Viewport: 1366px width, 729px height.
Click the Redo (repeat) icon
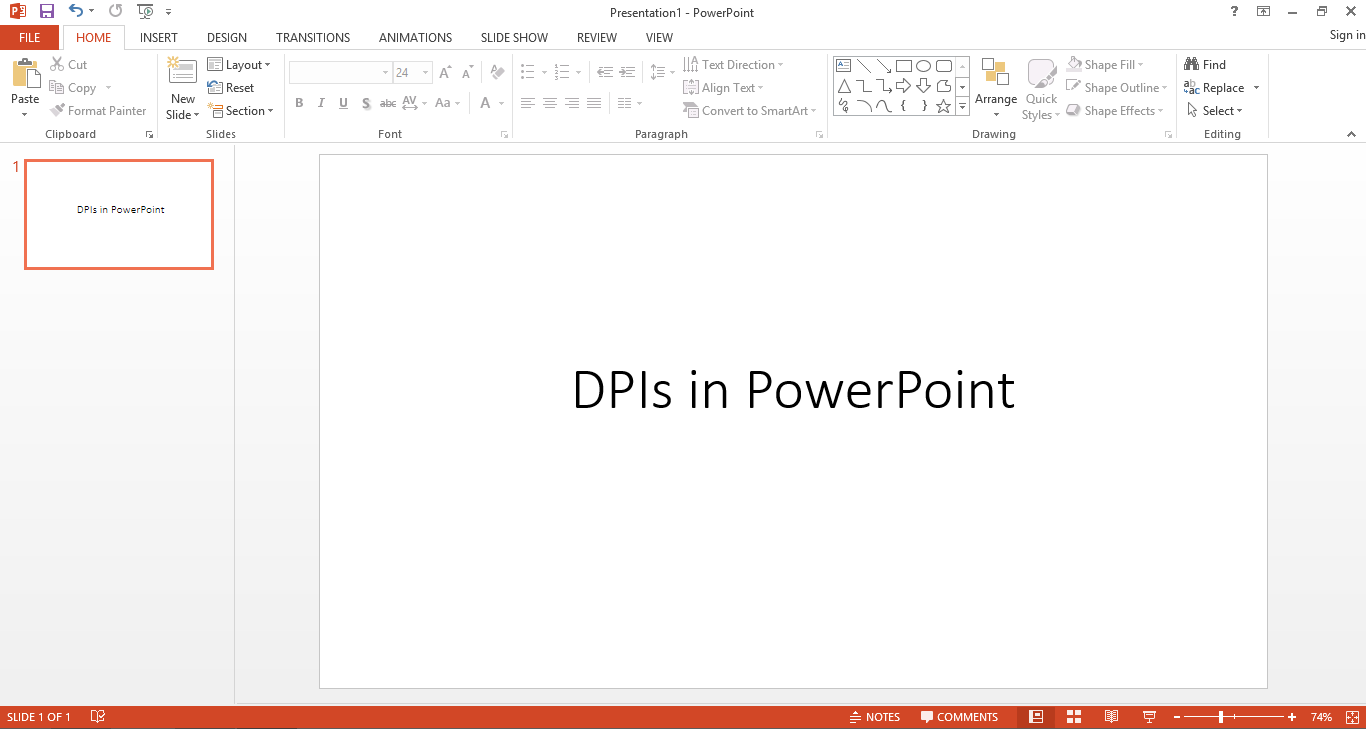pos(115,12)
